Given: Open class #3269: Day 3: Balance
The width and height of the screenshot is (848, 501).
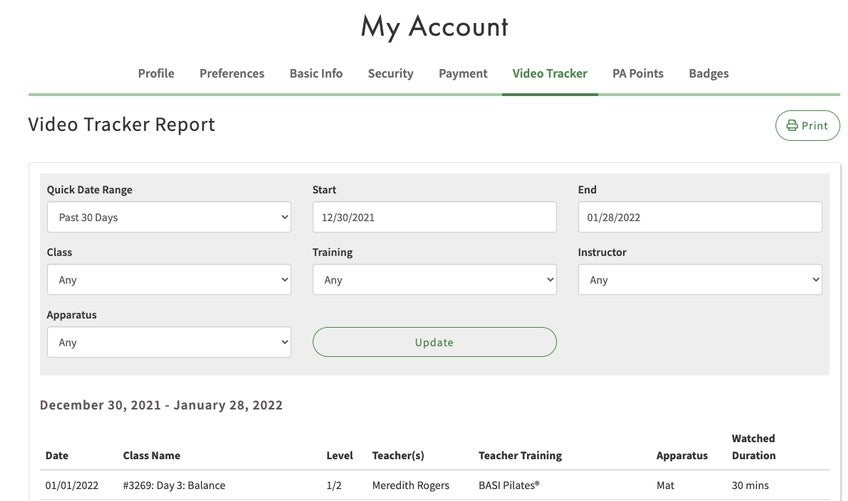Looking at the screenshot, I should click(x=174, y=485).
